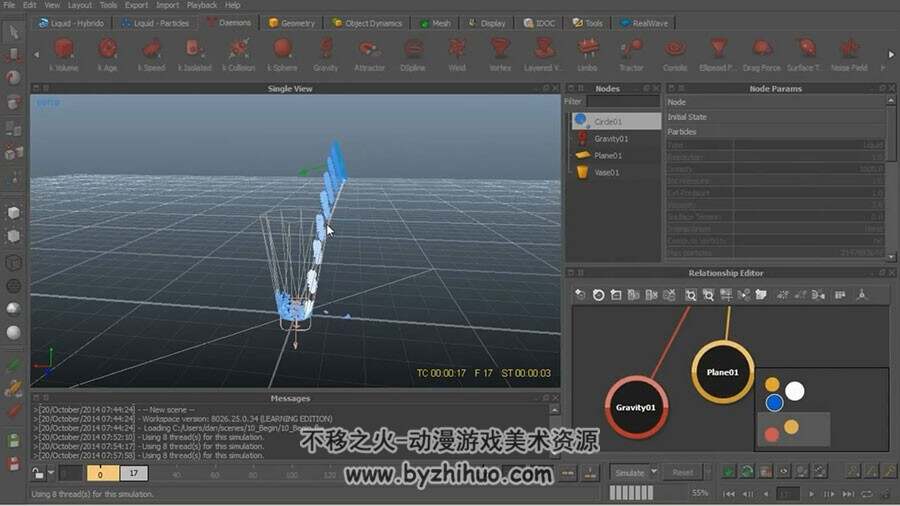
Task: Switch to the Liquid - Particles tab
Action: 155,23
